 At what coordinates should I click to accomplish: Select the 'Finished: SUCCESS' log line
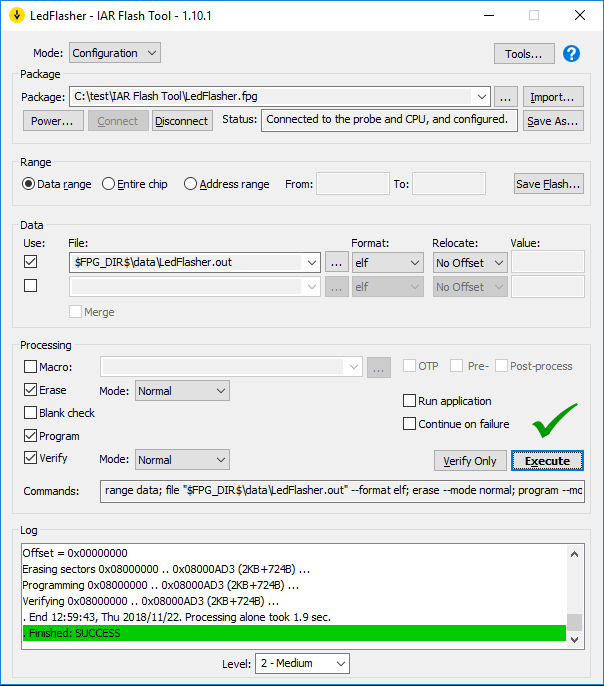294,633
